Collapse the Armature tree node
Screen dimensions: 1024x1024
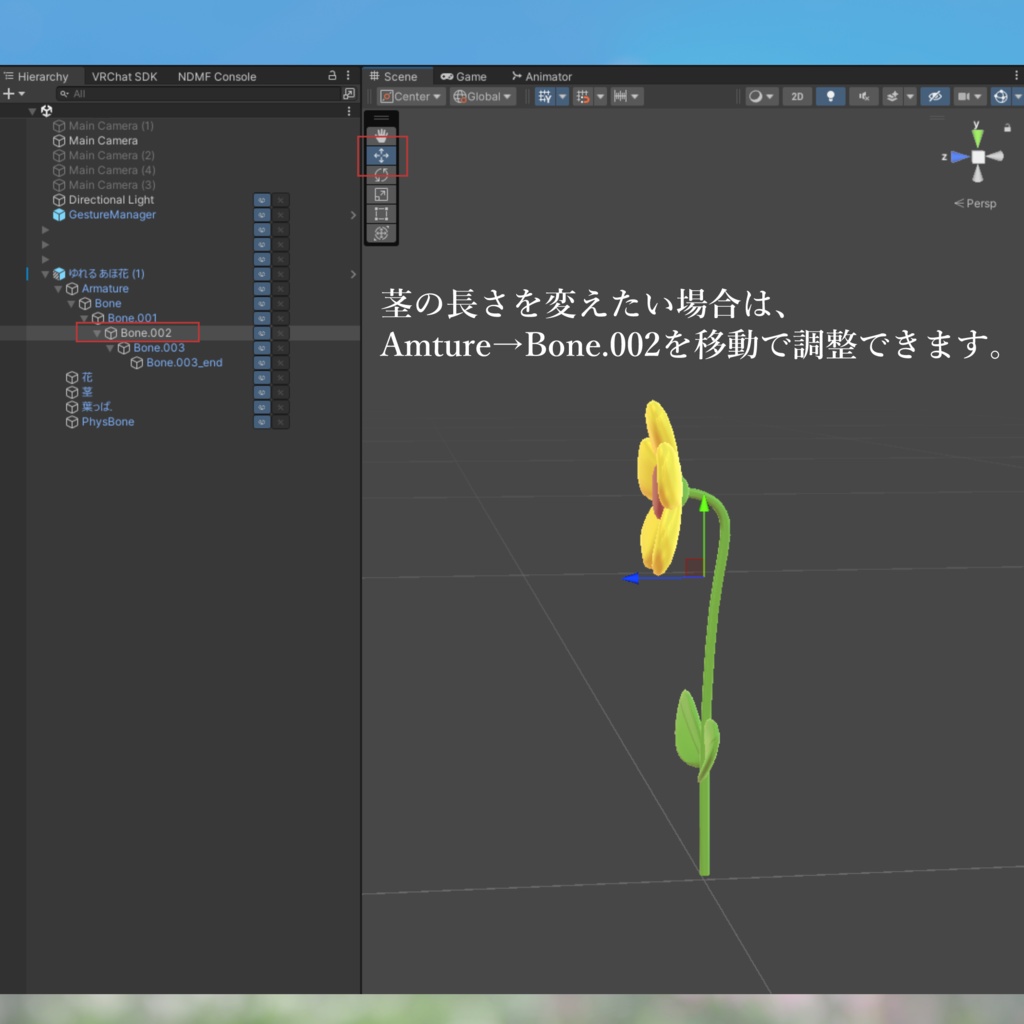58,289
